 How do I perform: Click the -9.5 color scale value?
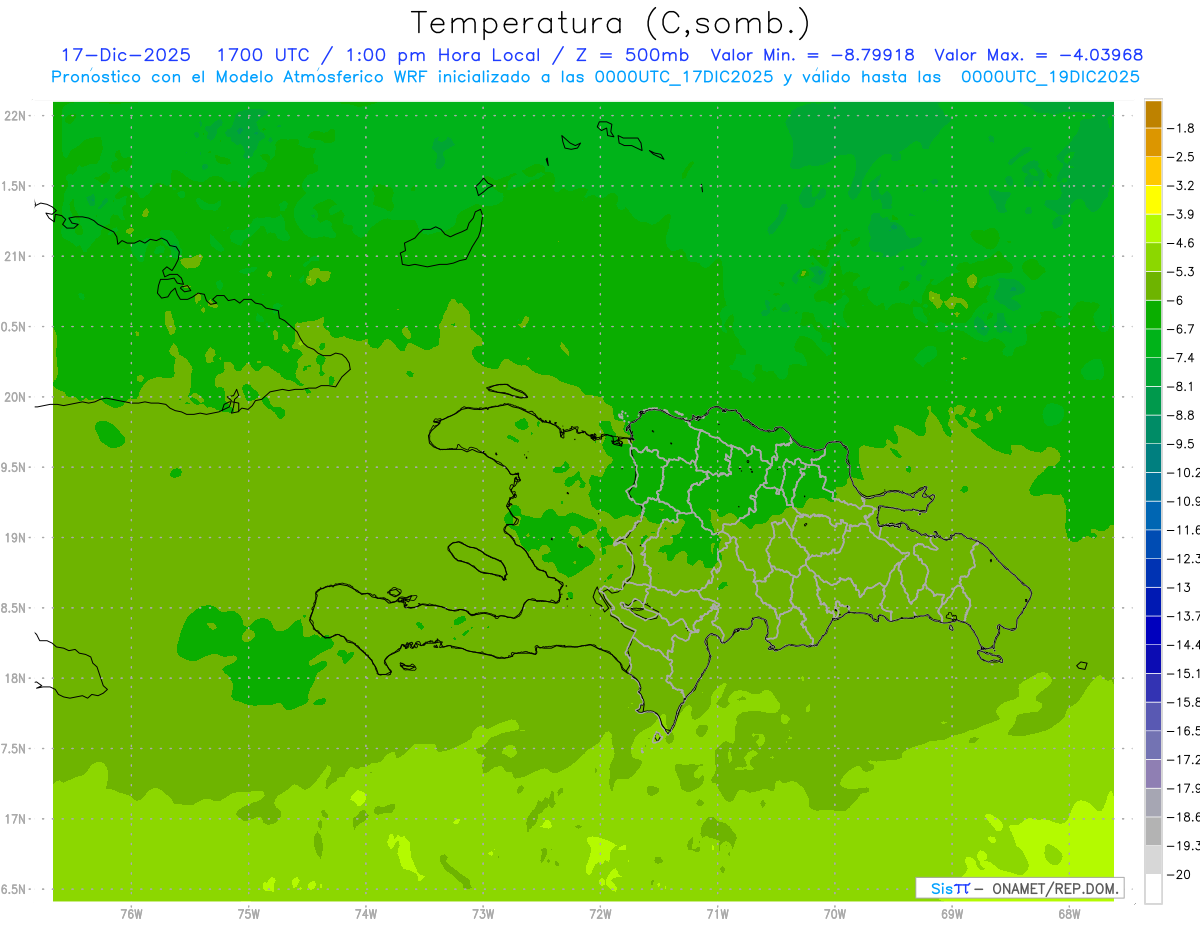(1181, 443)
